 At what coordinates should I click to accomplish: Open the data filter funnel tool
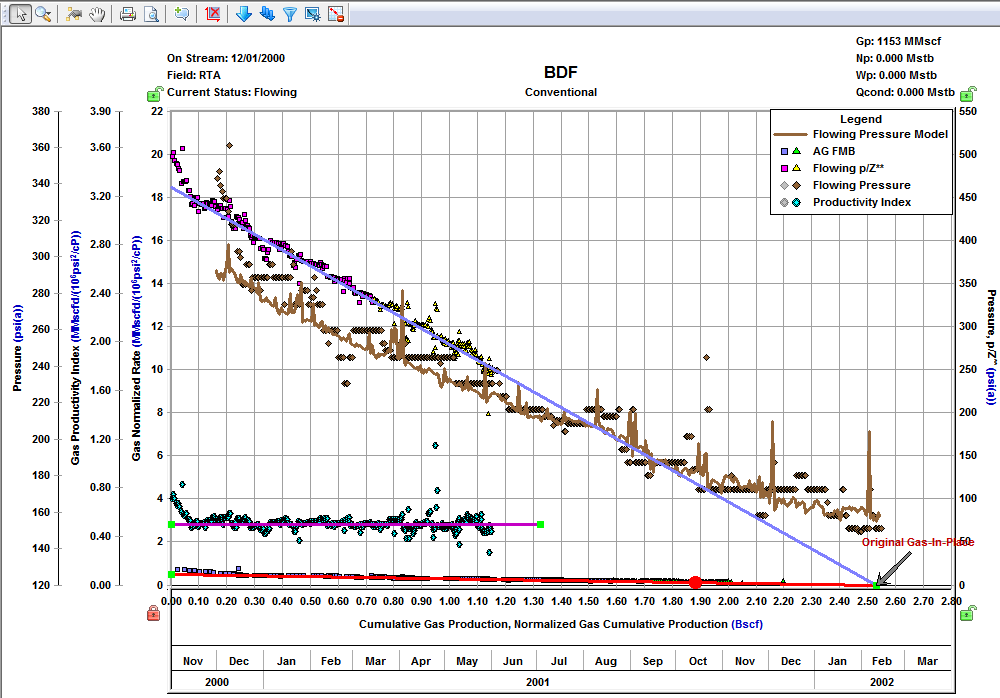click(290, 13)
